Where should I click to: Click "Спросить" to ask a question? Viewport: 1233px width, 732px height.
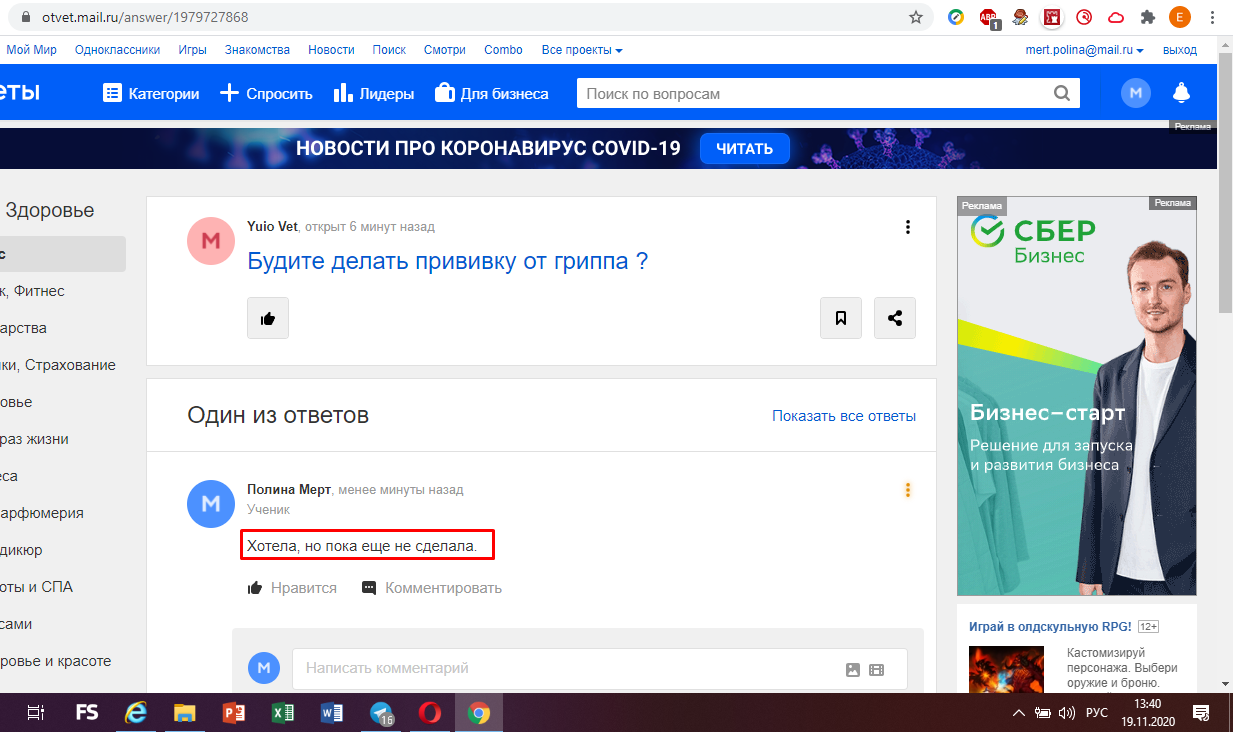[x=266, y=94]
